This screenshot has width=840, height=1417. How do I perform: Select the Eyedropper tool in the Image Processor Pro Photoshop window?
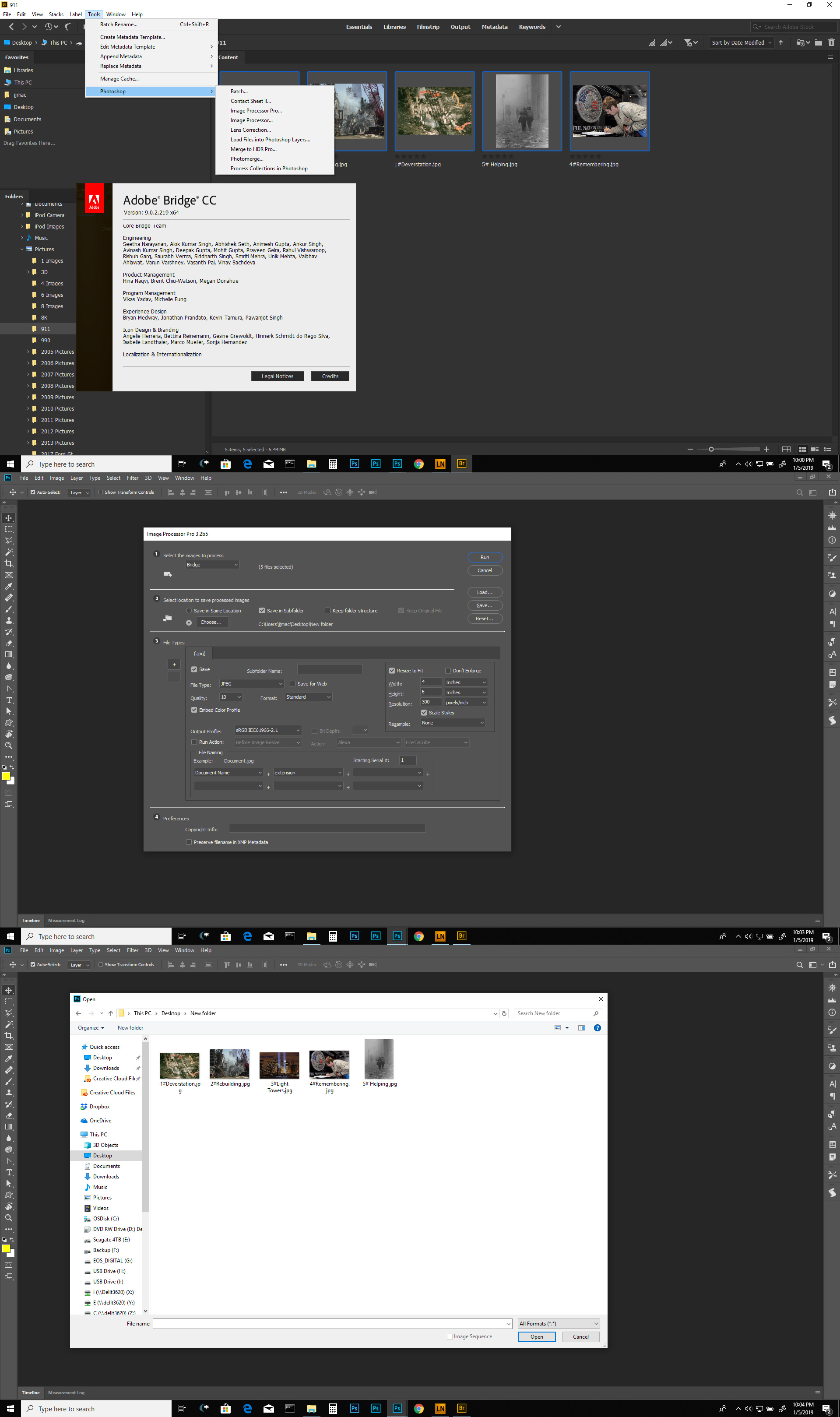click(8, 586)
